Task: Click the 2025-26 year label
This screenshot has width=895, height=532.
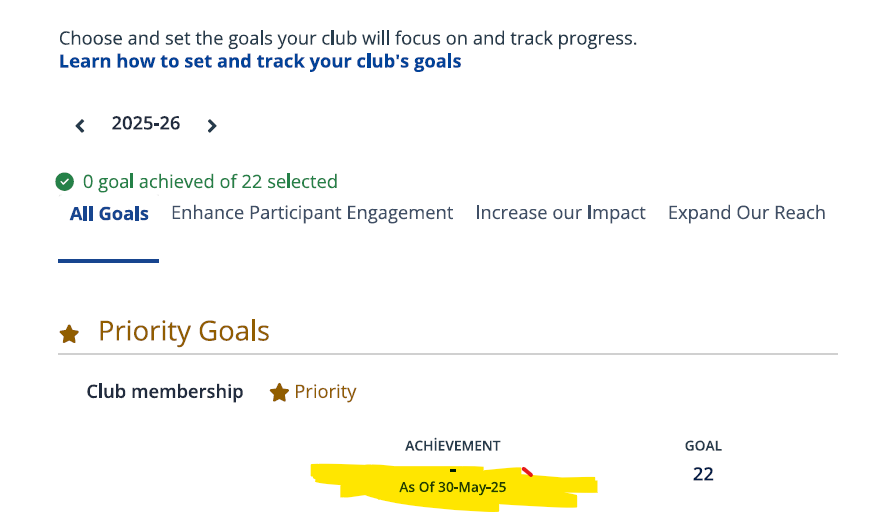Action: (x=146, y=124)
